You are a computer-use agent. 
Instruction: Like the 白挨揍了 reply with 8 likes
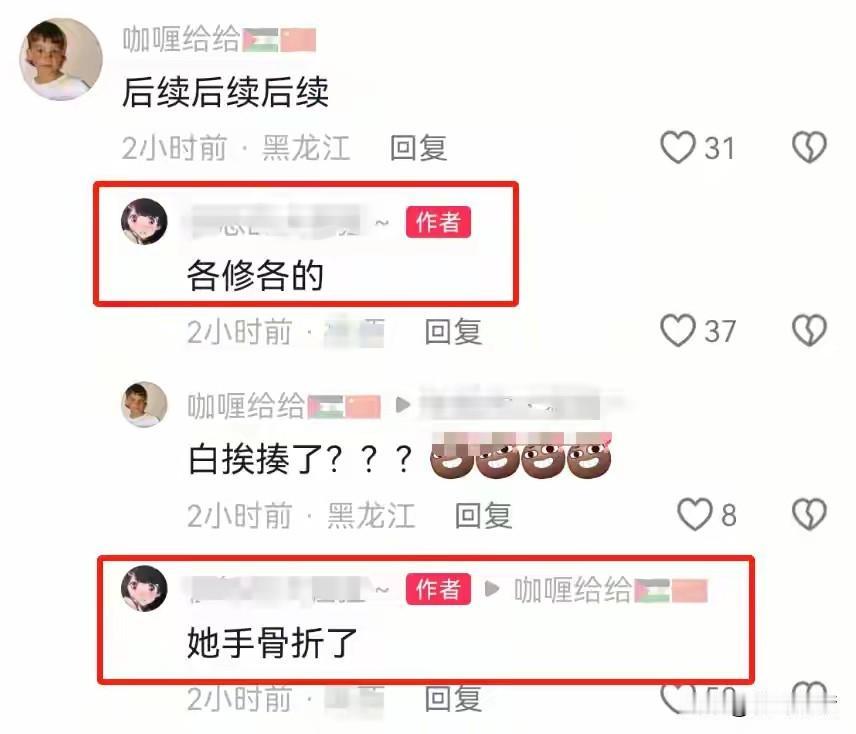695,515
